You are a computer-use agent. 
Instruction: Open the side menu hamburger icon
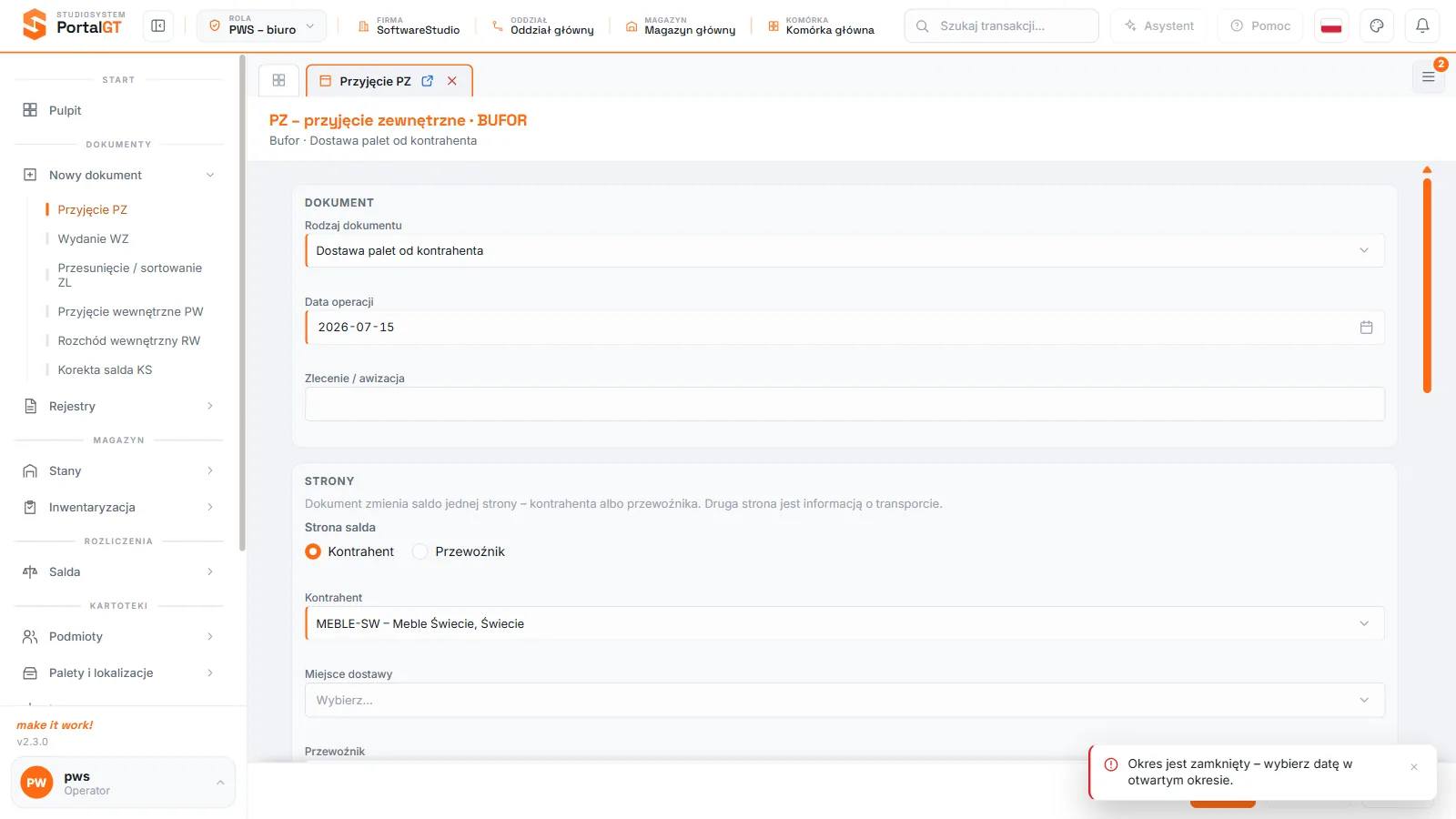[1429, 77]
